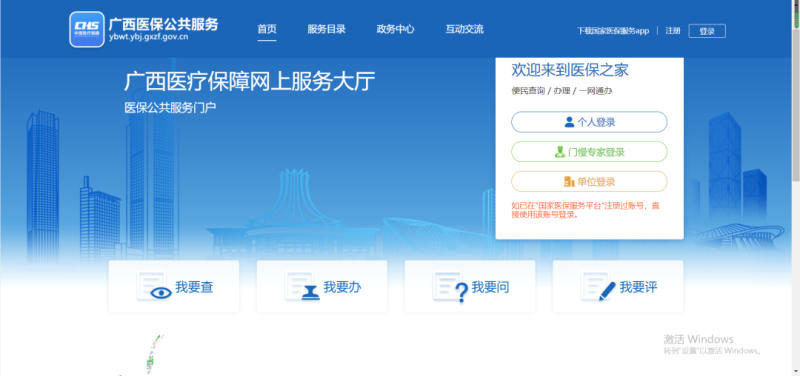Click the stamp icon beside 我要办

310,292
